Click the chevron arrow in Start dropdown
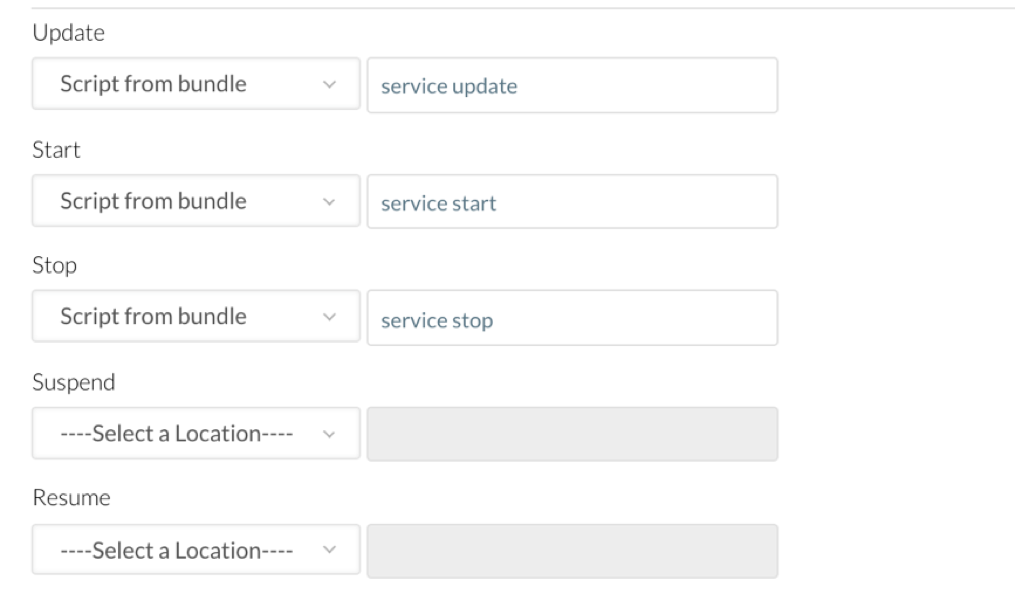Image resolution: width=1015 pixels, height=608 pixels. 329,202
